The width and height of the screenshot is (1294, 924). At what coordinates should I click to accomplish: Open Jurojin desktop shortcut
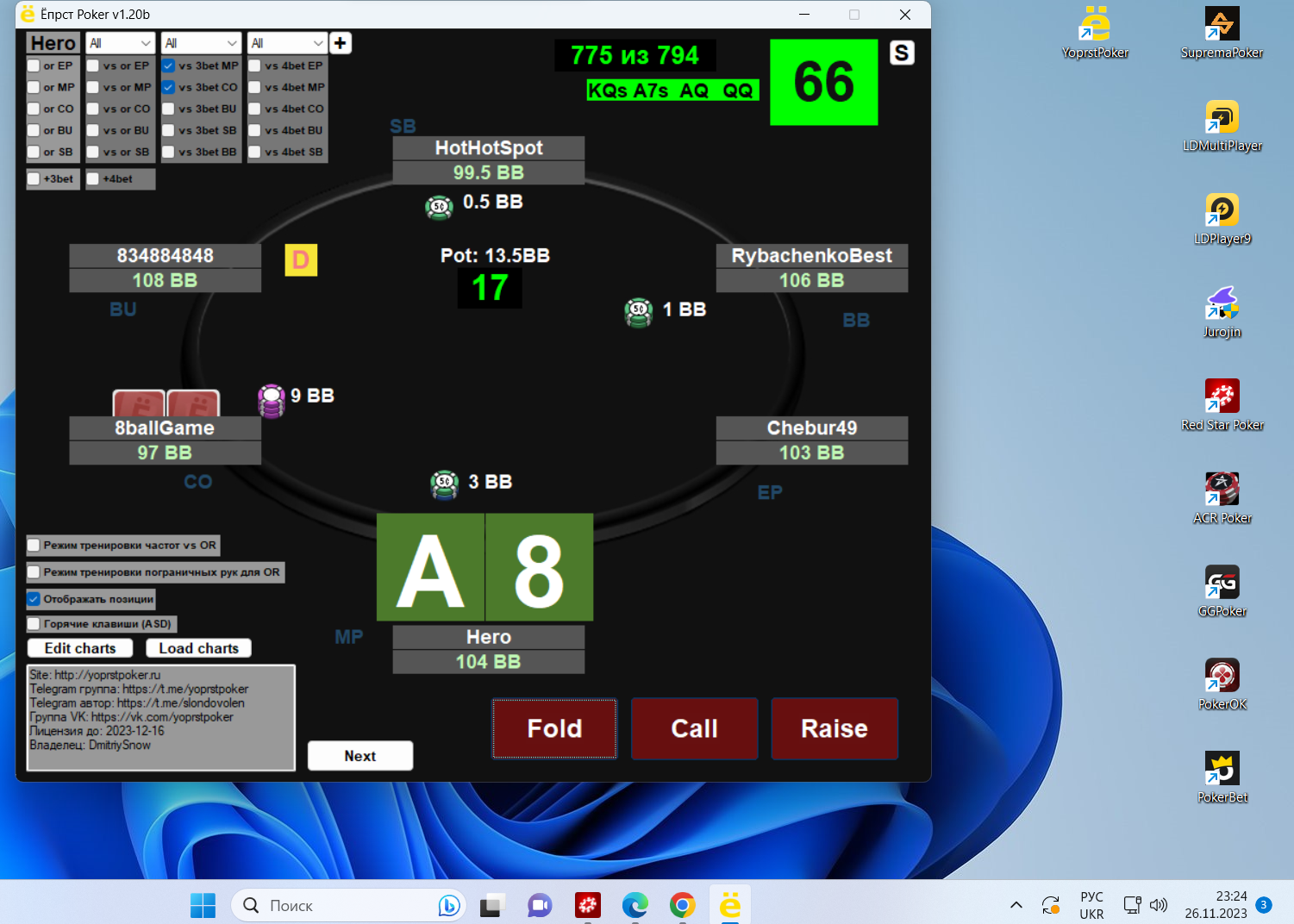[x=1222, y=312]
